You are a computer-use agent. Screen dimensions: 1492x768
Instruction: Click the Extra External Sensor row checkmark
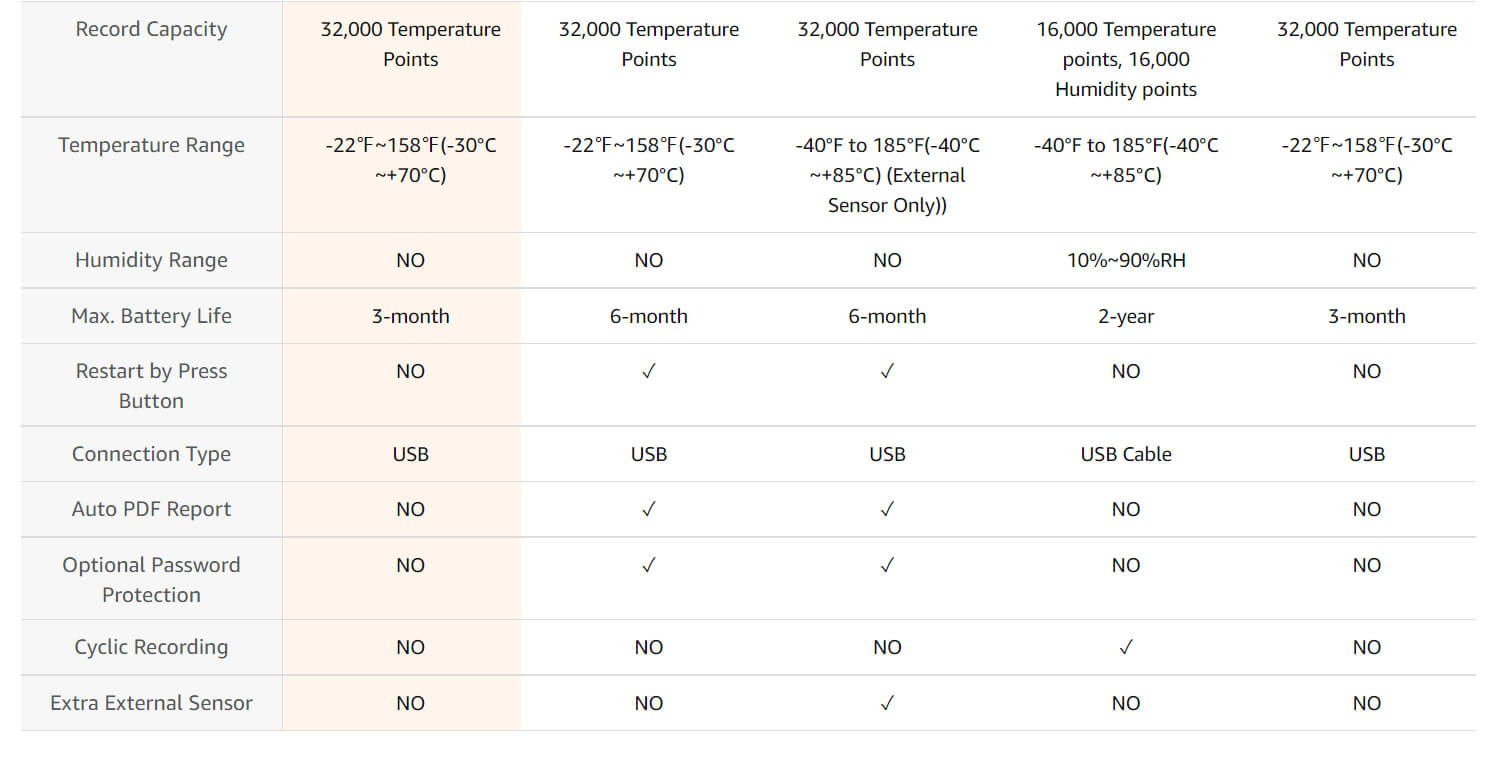pos(887,703)
